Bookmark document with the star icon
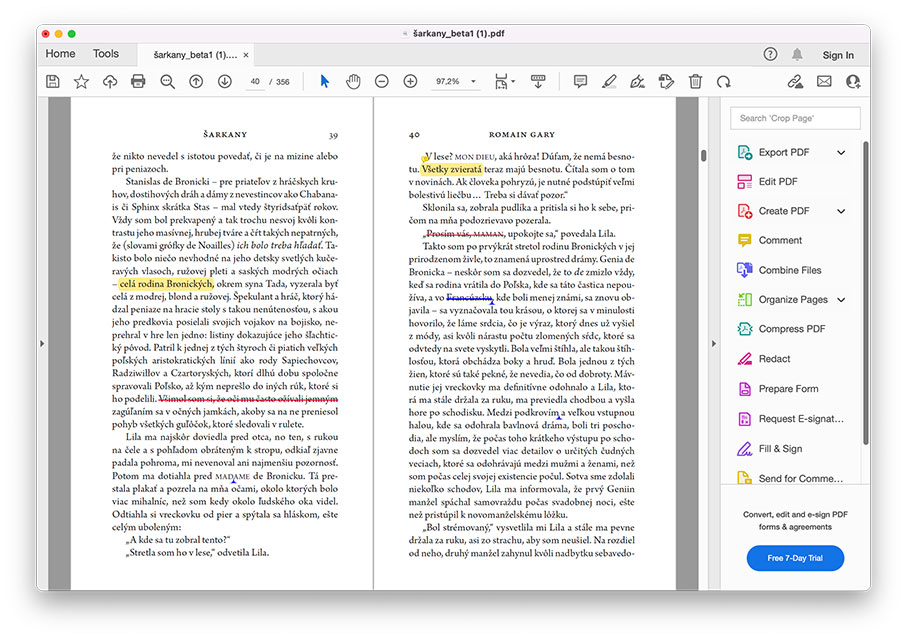This screenshot has height=639, width=907. pyautogui.click(x=82, y=82)
